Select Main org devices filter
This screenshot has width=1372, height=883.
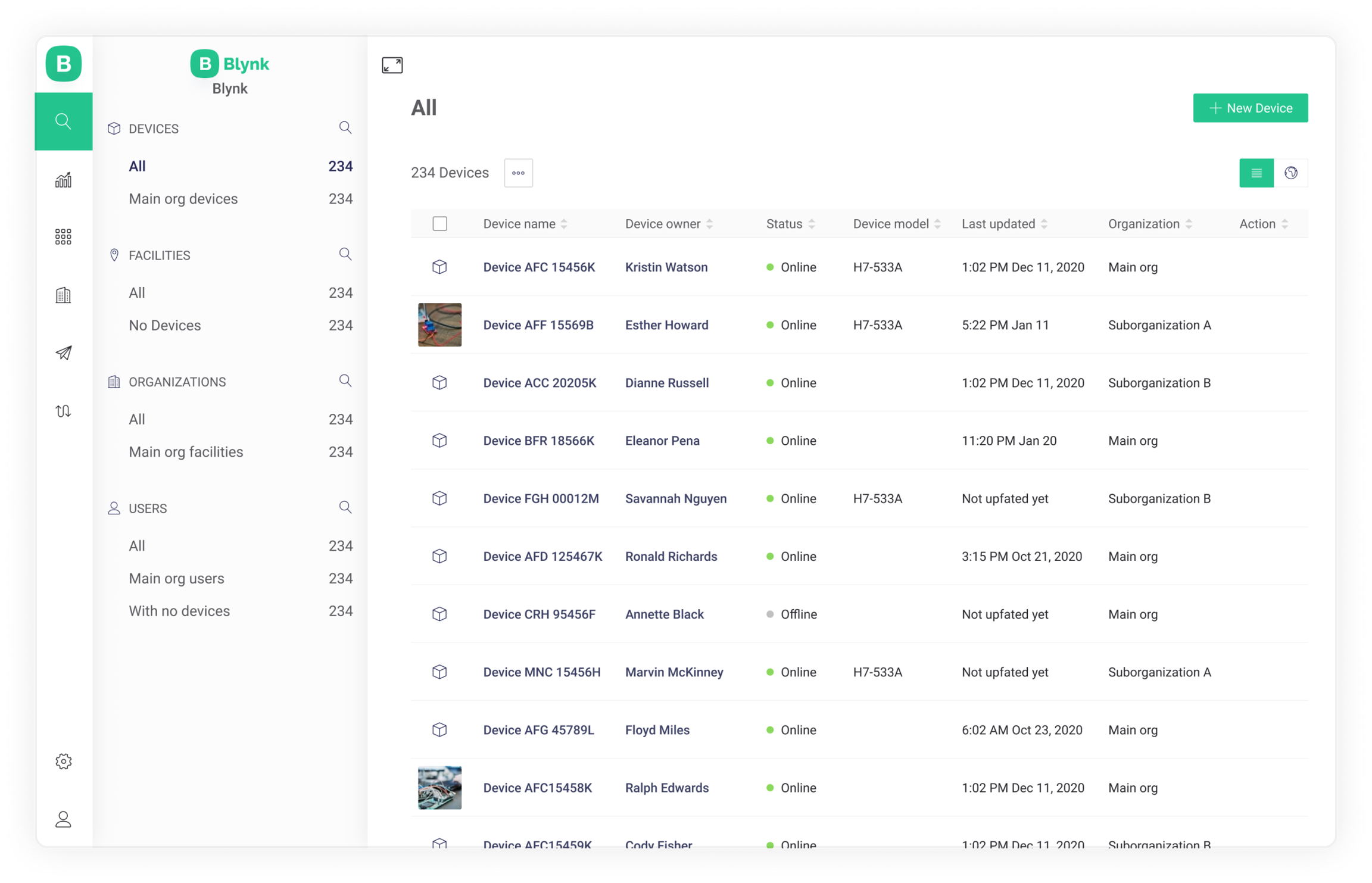[x=183, y=199]
